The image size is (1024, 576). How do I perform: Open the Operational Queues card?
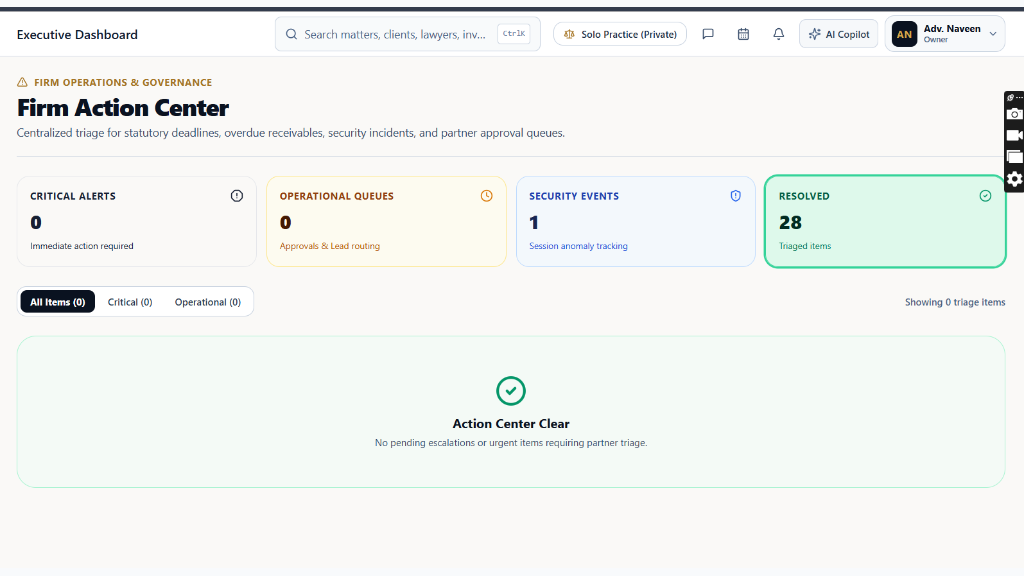(x=386, y=221)
